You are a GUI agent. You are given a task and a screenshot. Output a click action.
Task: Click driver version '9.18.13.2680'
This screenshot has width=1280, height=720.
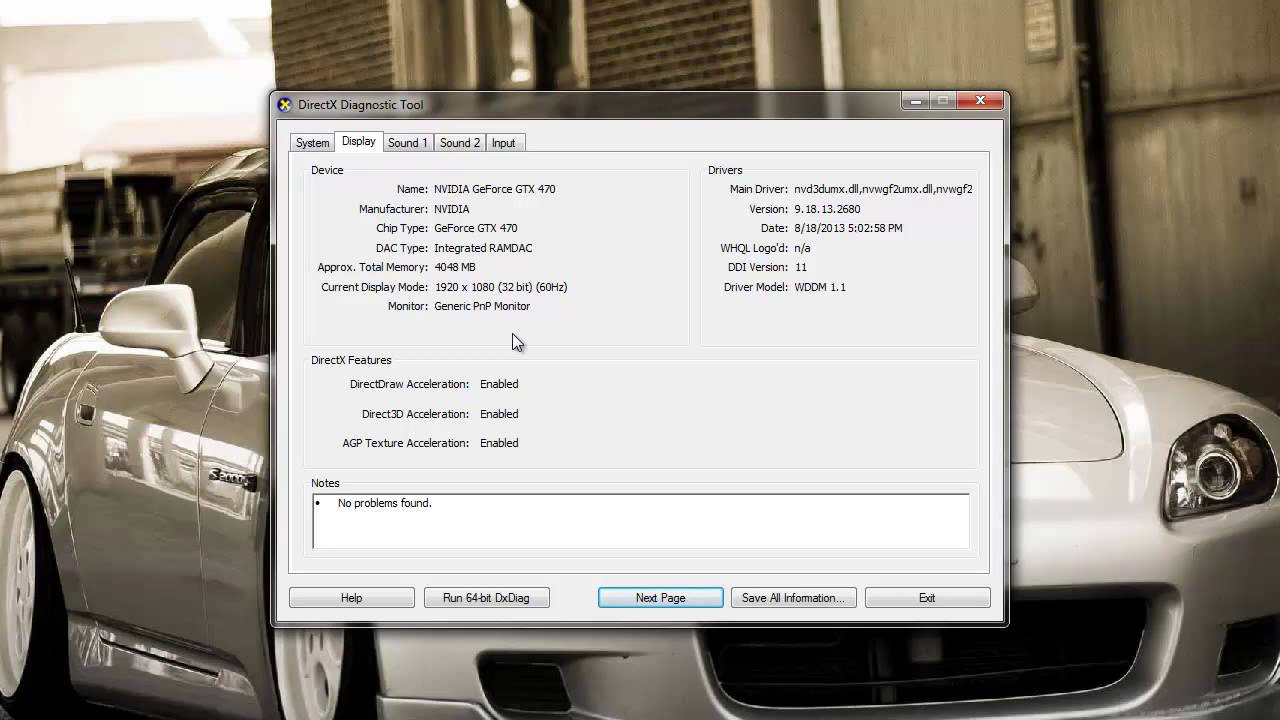(x=826, y=209)
